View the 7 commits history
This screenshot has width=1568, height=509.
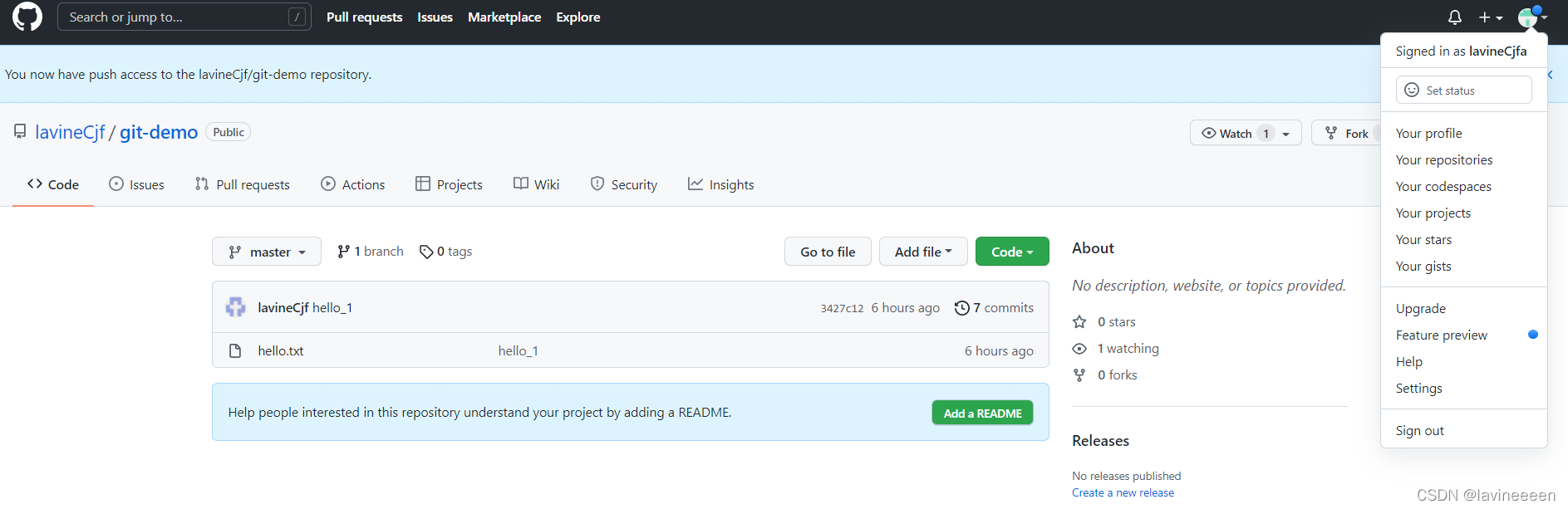[994, 307]
